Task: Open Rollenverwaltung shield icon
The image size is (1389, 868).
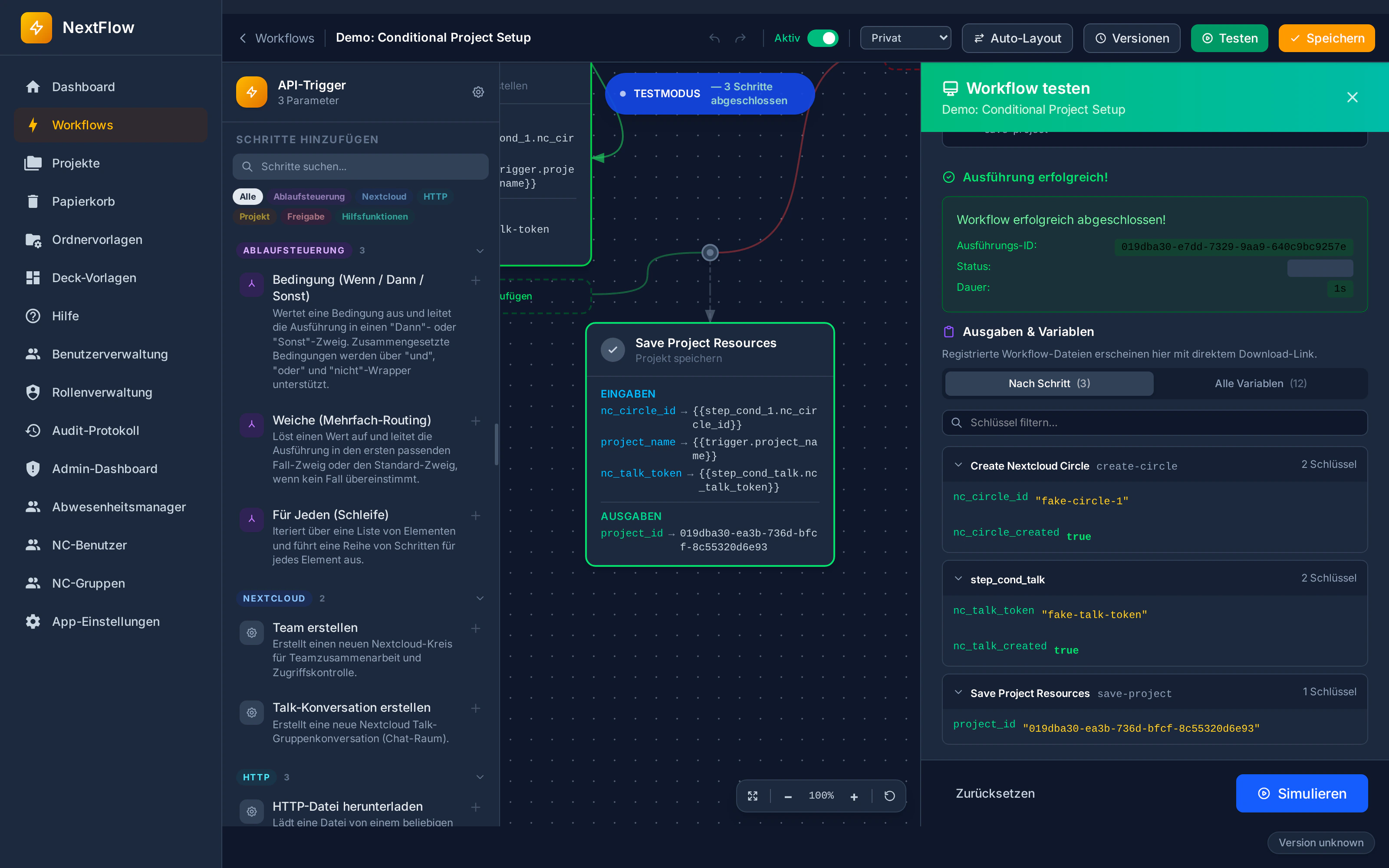Action: [33, 392]
